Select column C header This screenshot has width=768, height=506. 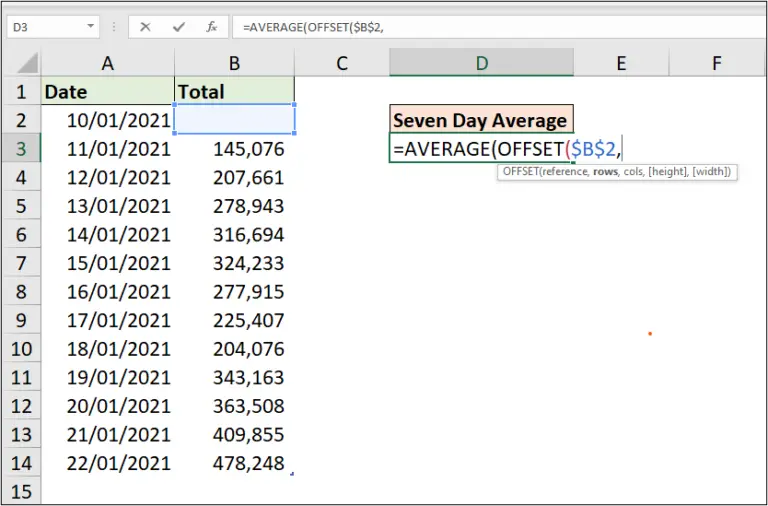(342, 63)
